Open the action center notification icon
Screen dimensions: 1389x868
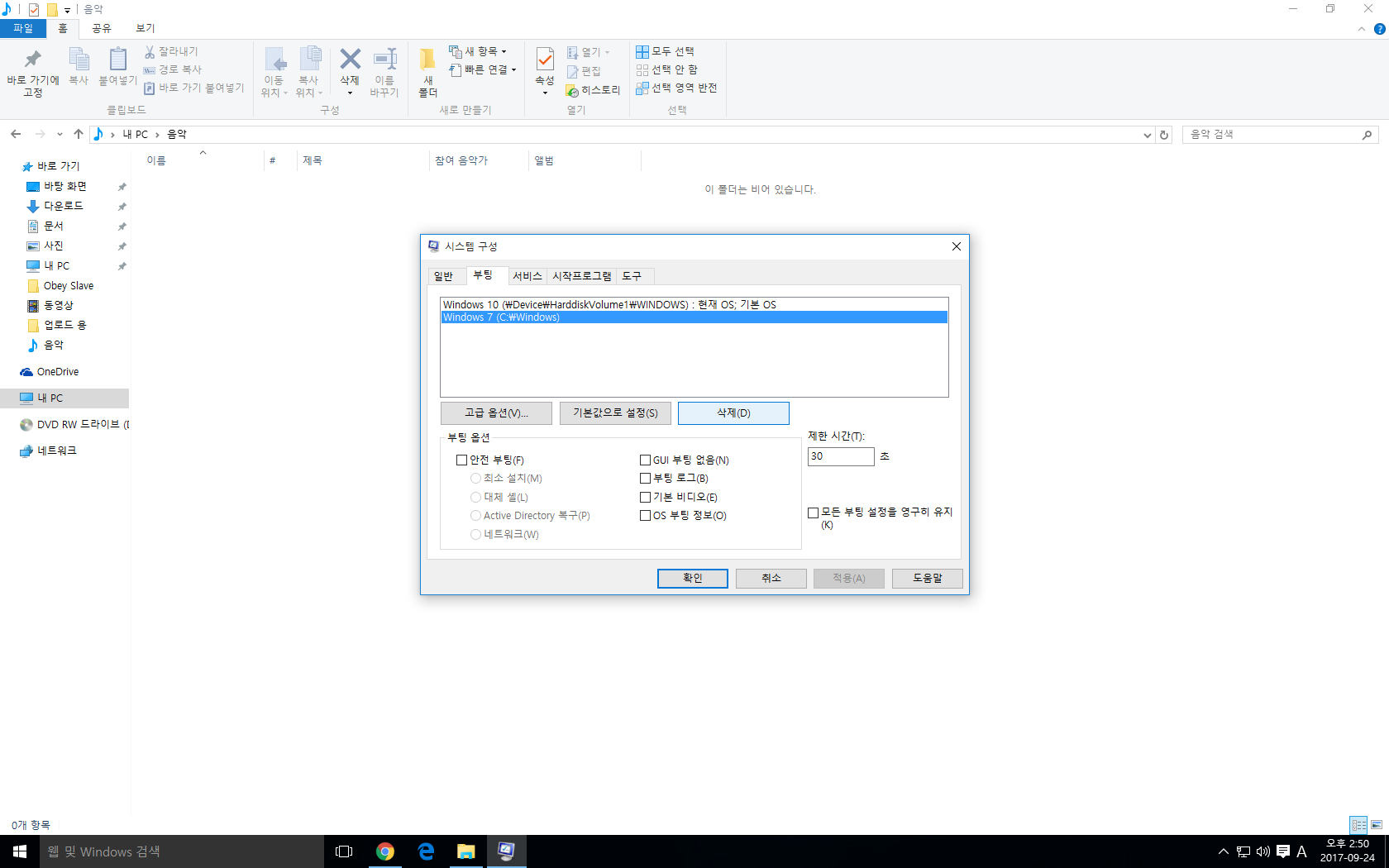(x=1283, y=851)
